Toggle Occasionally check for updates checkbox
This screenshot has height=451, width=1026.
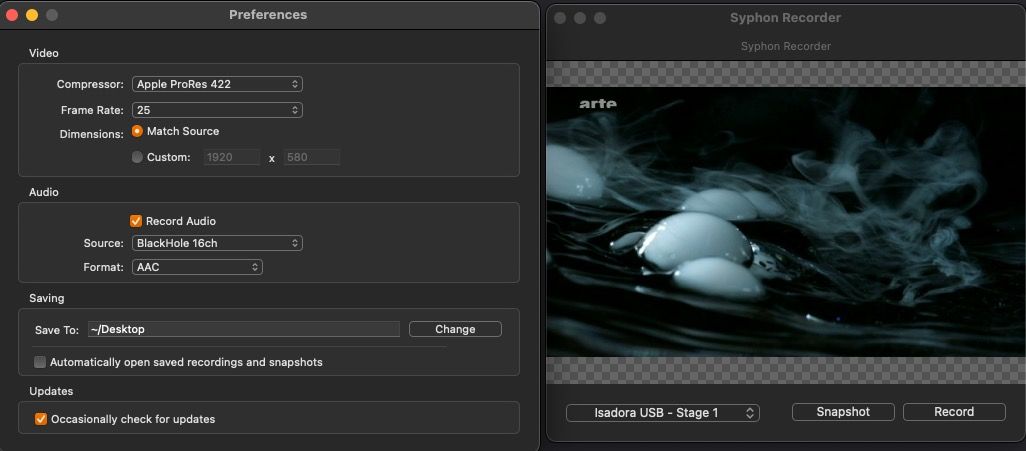coord(41,419)
